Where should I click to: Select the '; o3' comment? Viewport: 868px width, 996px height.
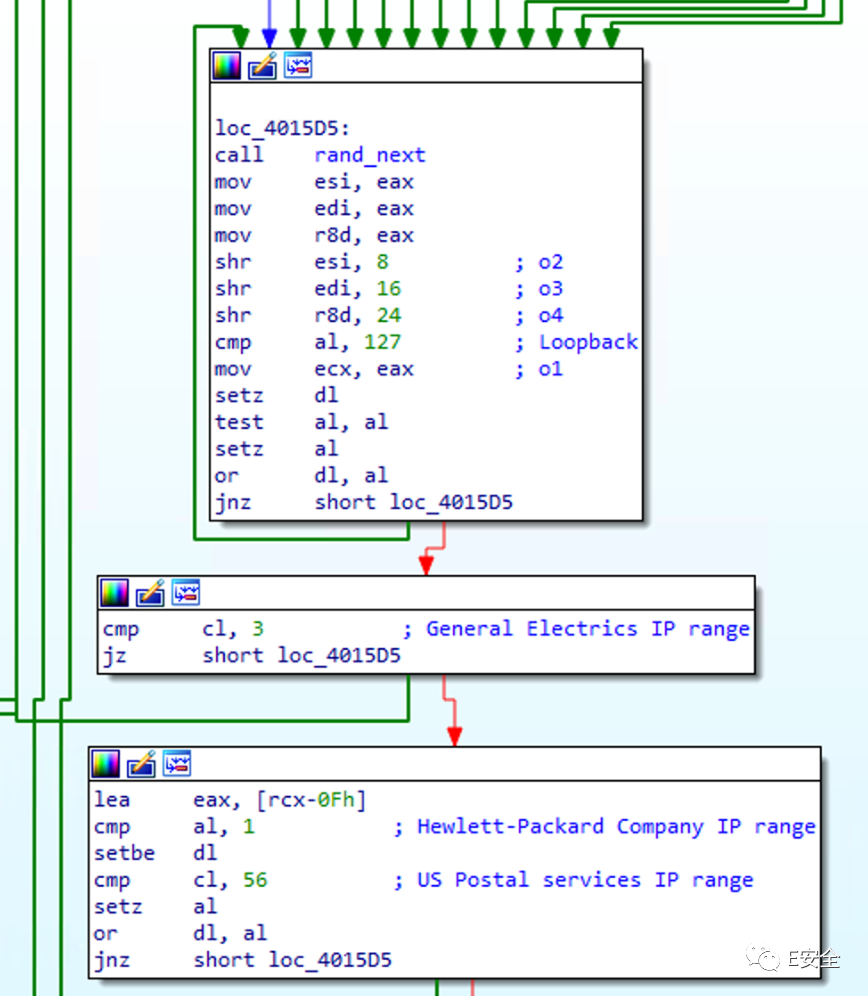point(539,288)
